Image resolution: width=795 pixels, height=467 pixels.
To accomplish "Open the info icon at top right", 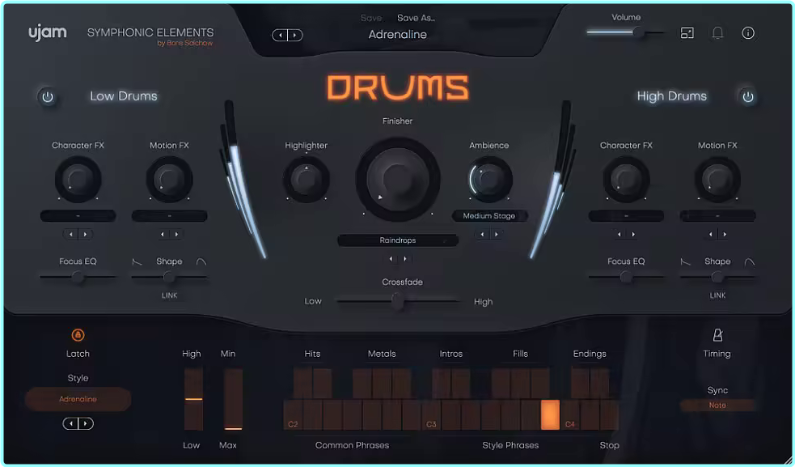I will coord(748,33).
